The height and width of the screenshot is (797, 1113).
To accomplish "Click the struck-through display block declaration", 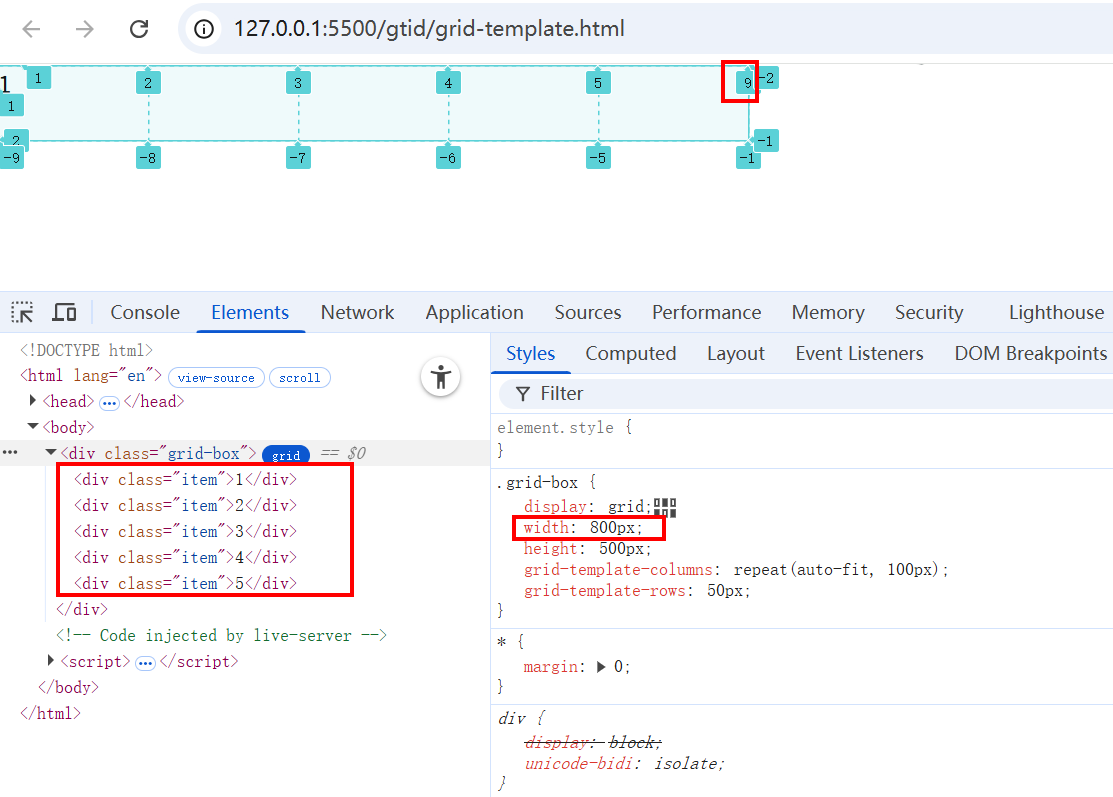I will (593, 742).
